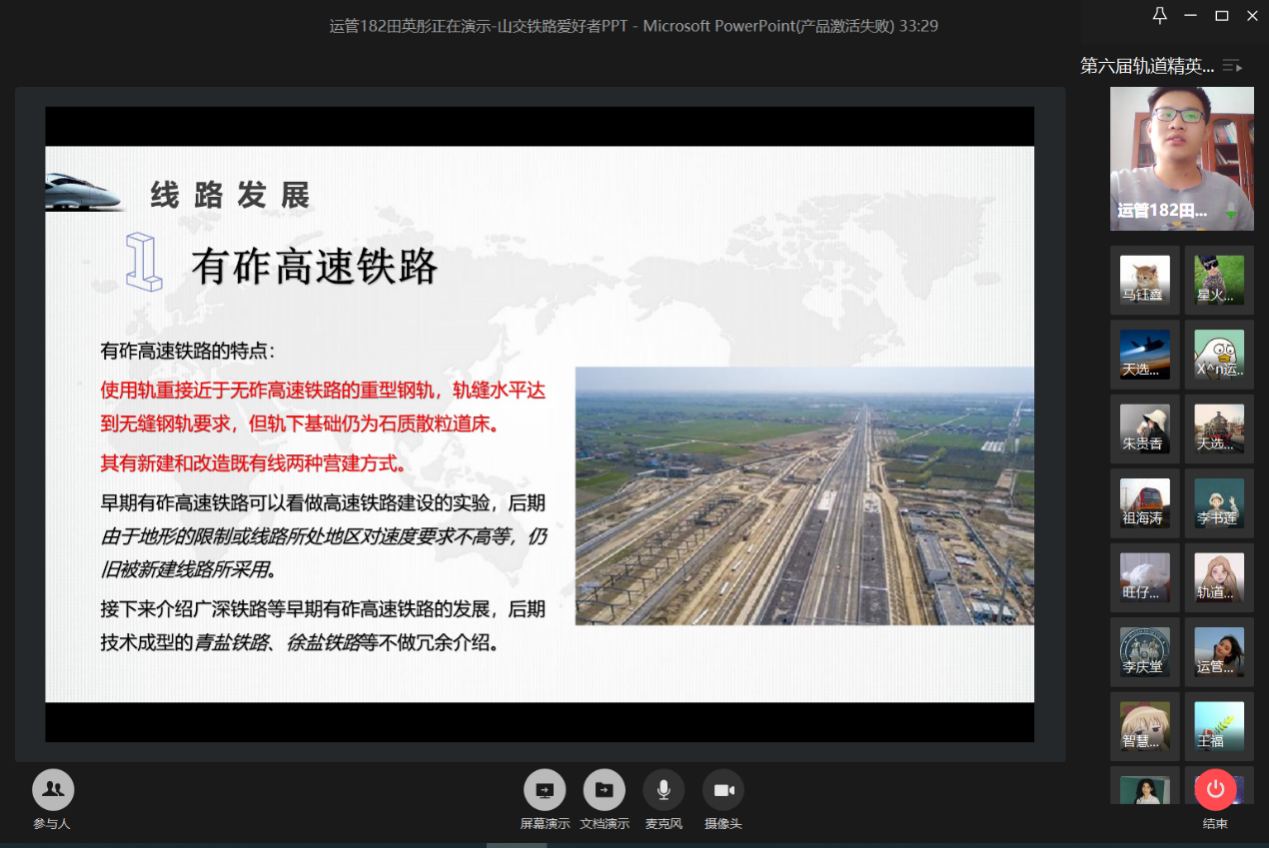Select participant 祖海涛 with train avatar
This screenshot has height=848, width=1269.
(1144, 503)
